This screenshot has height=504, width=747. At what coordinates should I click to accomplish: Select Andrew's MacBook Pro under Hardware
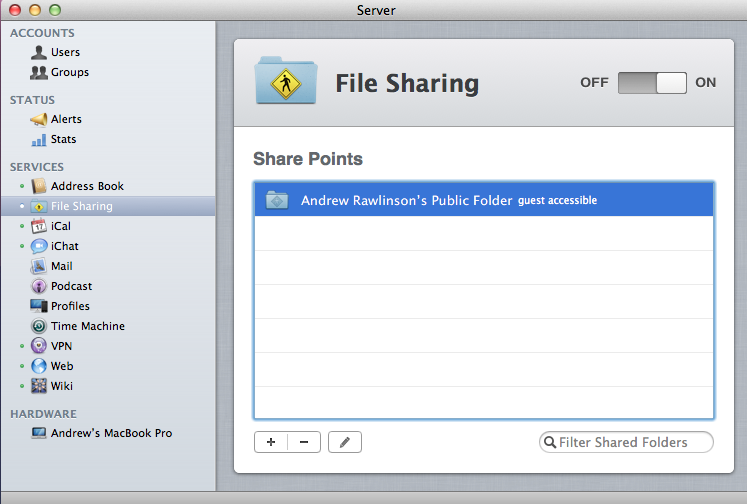coord(111,433)
